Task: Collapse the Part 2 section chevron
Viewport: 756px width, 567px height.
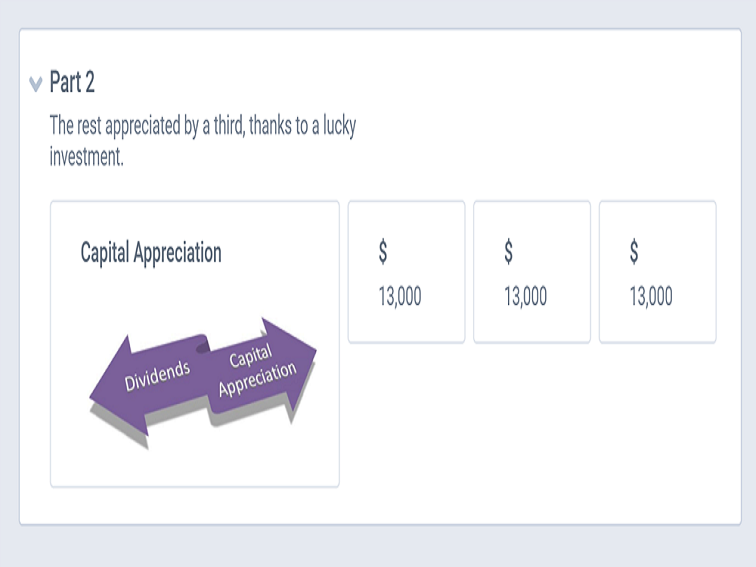Action: 36,83
